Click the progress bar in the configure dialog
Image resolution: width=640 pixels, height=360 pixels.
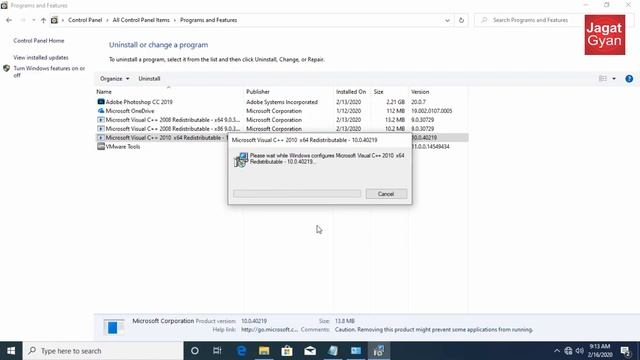click(x=297, y=194)
